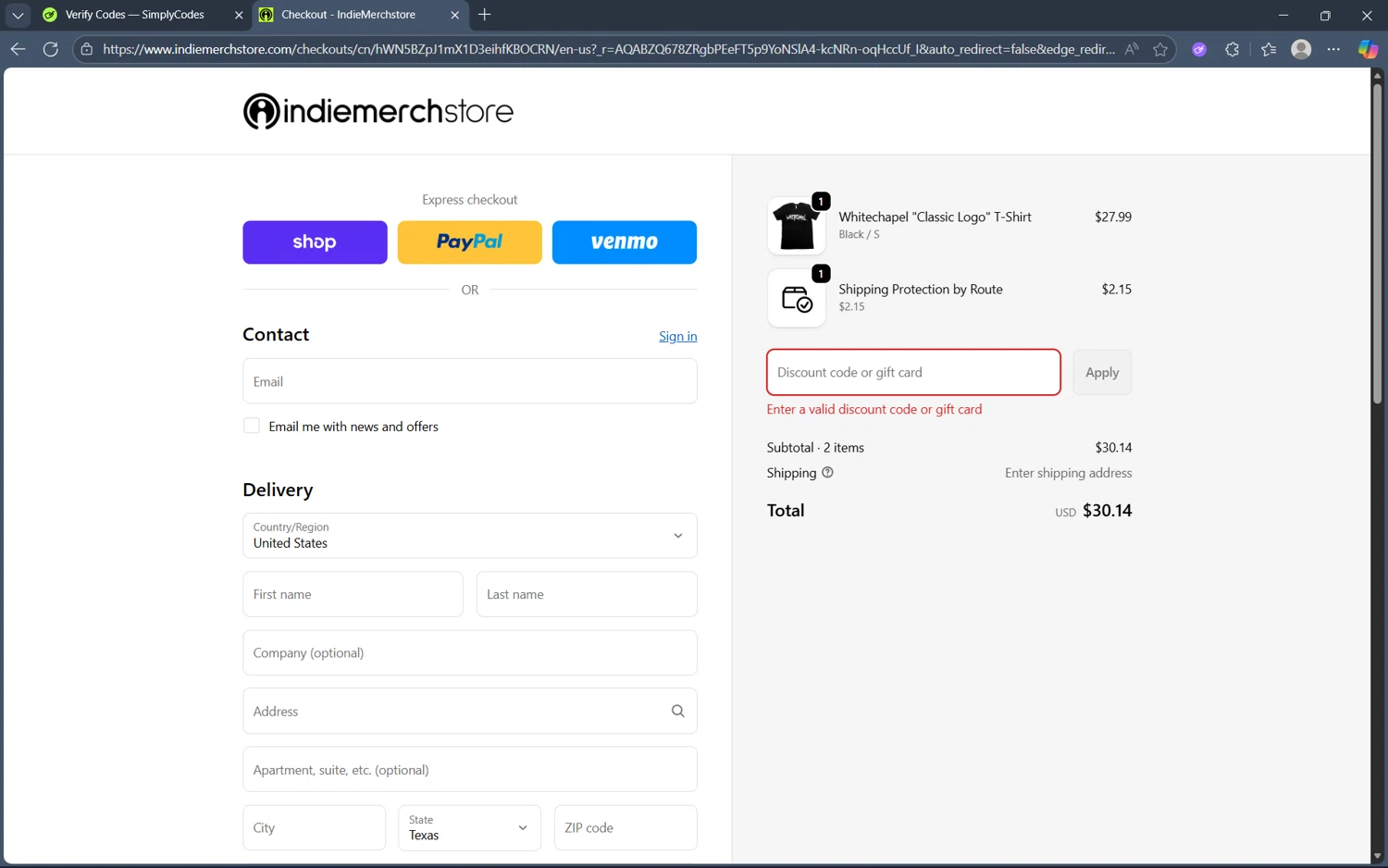Focus the Discount code or gift card field
1388x868 pixels.
tap(913, 372)
